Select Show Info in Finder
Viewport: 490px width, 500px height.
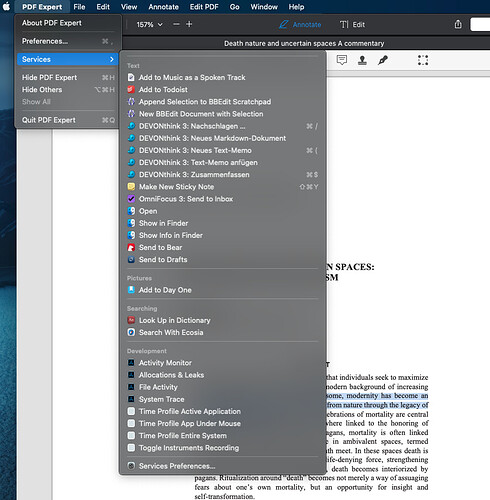[223, 235]
